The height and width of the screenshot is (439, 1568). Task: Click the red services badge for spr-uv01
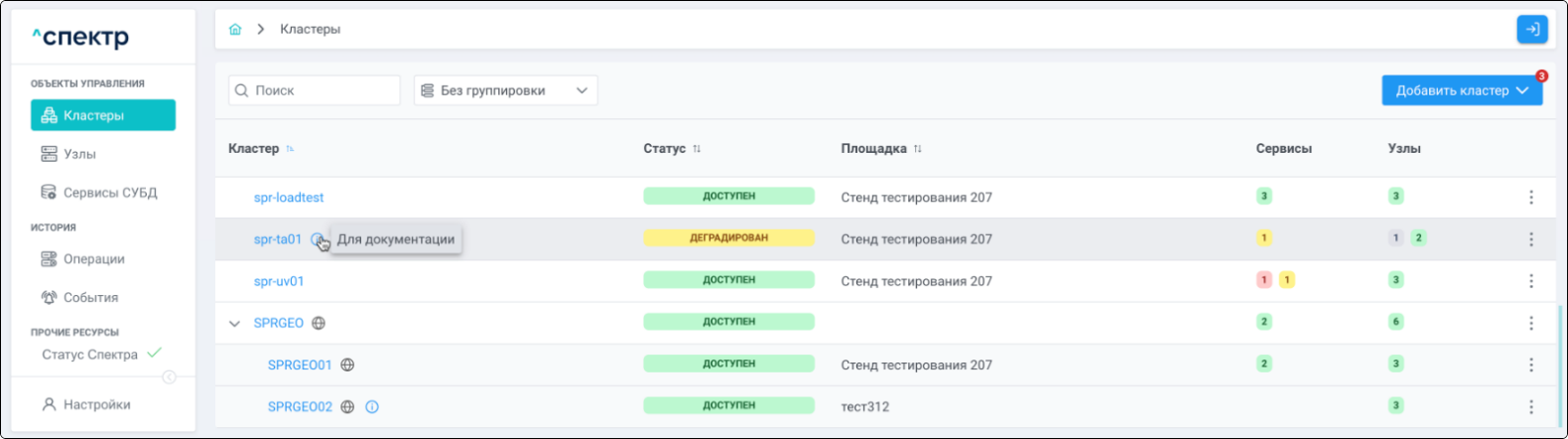point(1263,280)
